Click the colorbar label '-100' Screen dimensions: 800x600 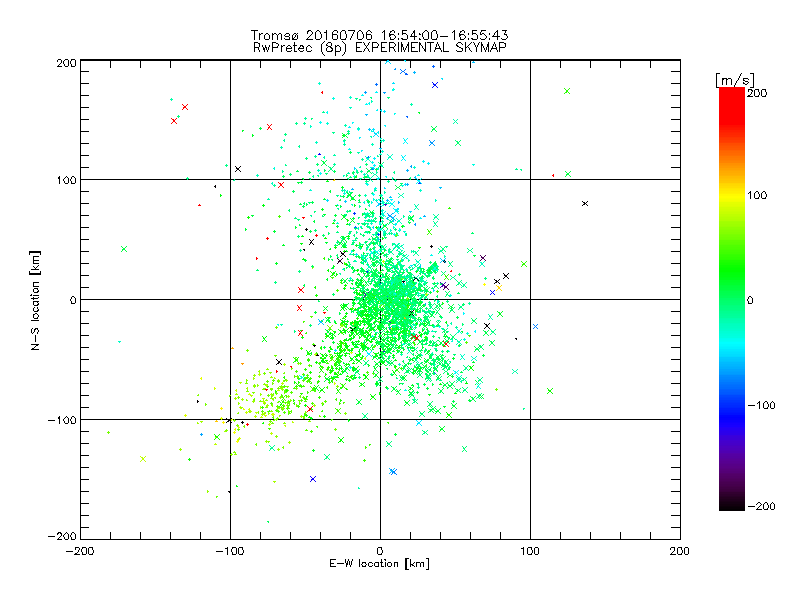pos(761,405)
